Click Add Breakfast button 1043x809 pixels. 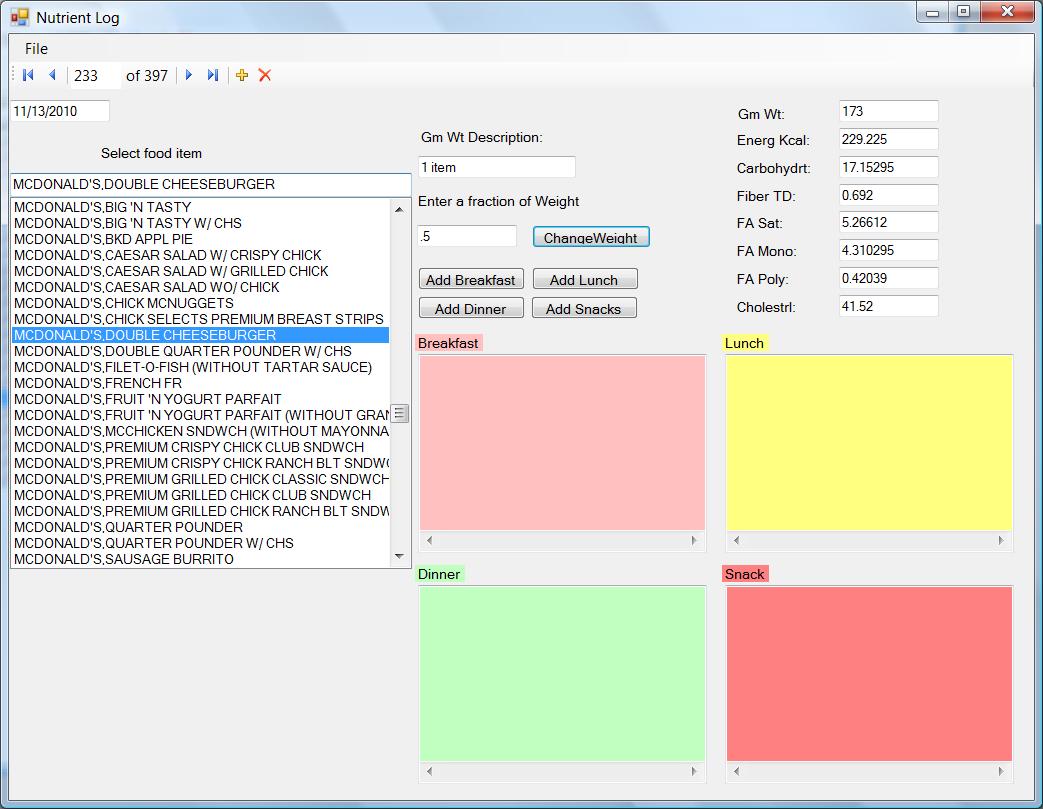[471, 279]
